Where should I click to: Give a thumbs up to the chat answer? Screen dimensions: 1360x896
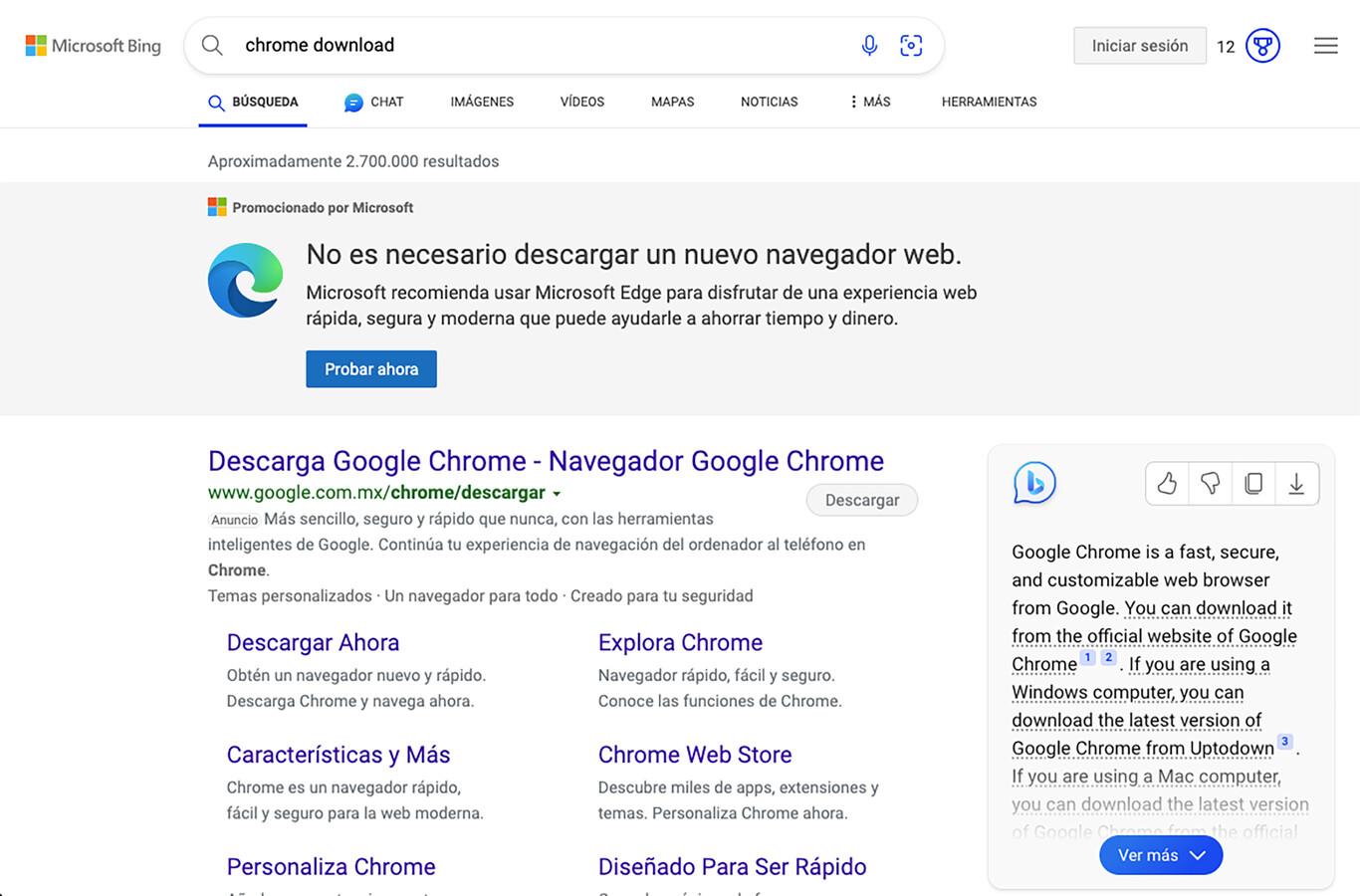tap(1166, 483)
